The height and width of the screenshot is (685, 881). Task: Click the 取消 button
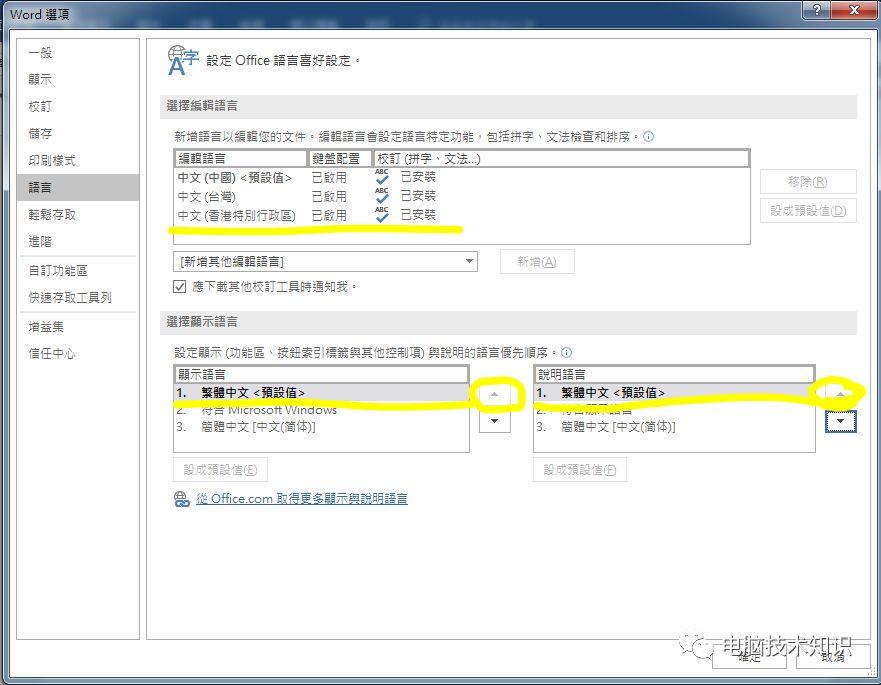[833, 656]
